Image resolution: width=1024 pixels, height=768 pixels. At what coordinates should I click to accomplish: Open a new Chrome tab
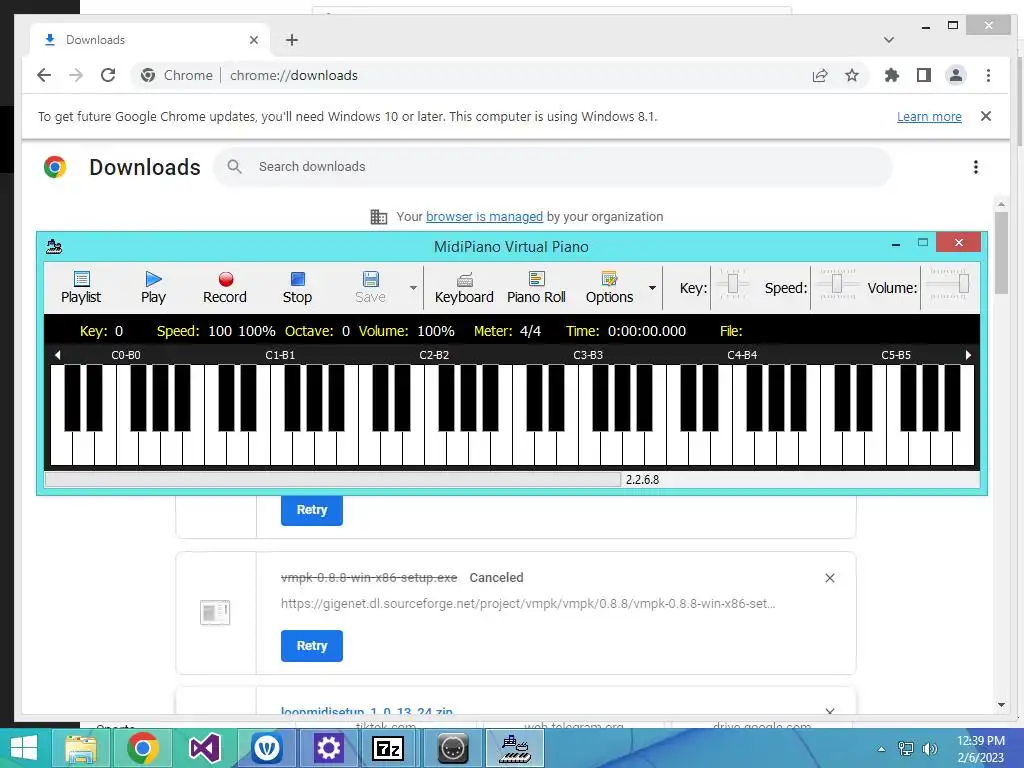(x=292, y=40)
